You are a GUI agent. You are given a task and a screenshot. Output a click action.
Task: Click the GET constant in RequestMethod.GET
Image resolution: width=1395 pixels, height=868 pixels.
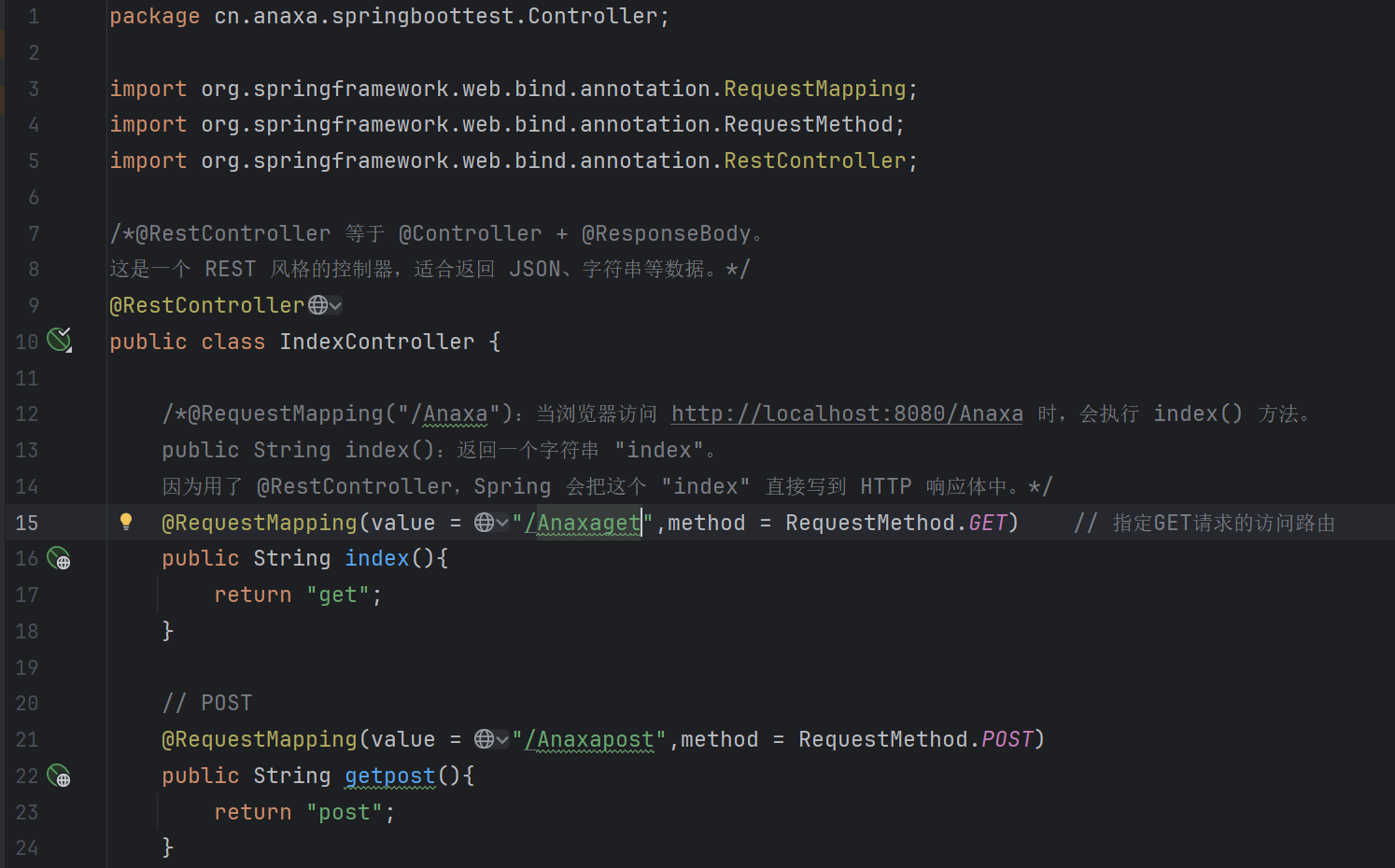point(988,523)
